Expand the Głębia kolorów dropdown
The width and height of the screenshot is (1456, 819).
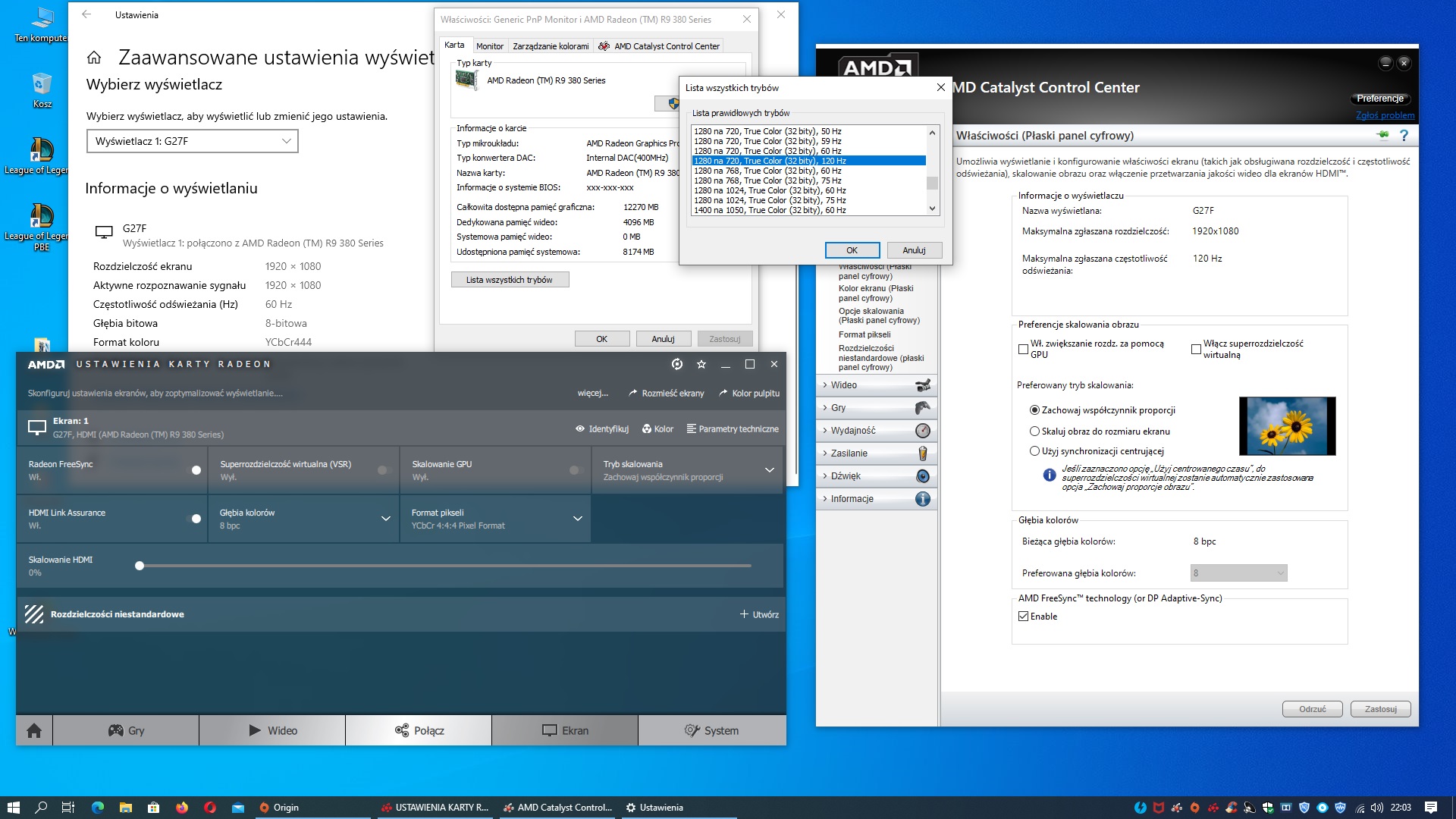(x=386, y=519)
